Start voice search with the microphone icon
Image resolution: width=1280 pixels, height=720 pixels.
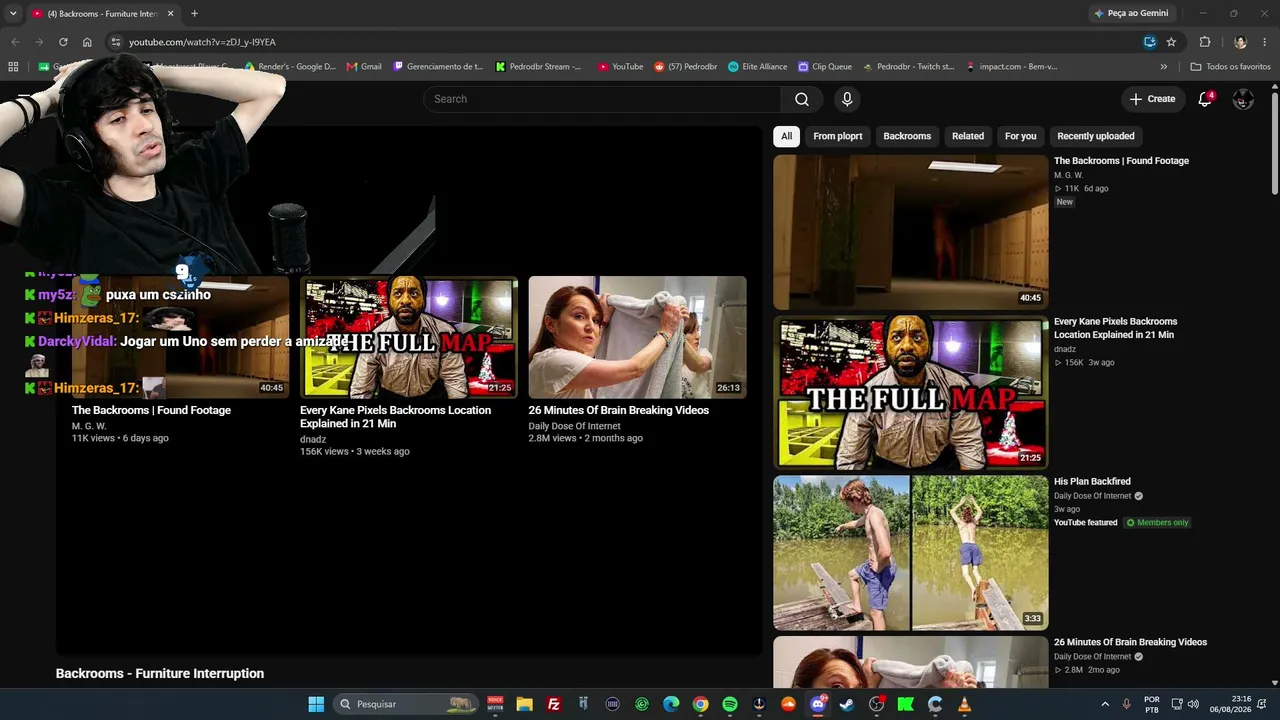coord(847,99)
